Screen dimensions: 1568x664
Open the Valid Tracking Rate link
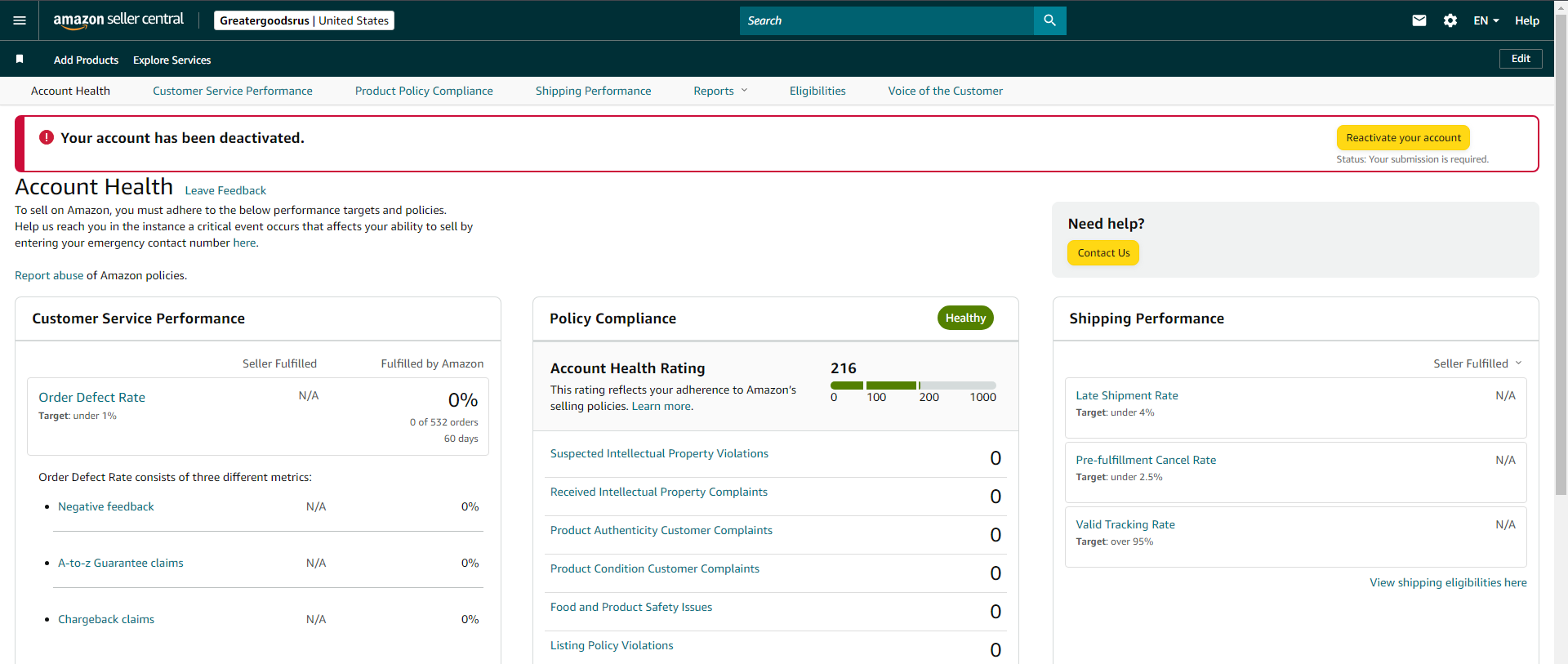tap(1125, 524)
